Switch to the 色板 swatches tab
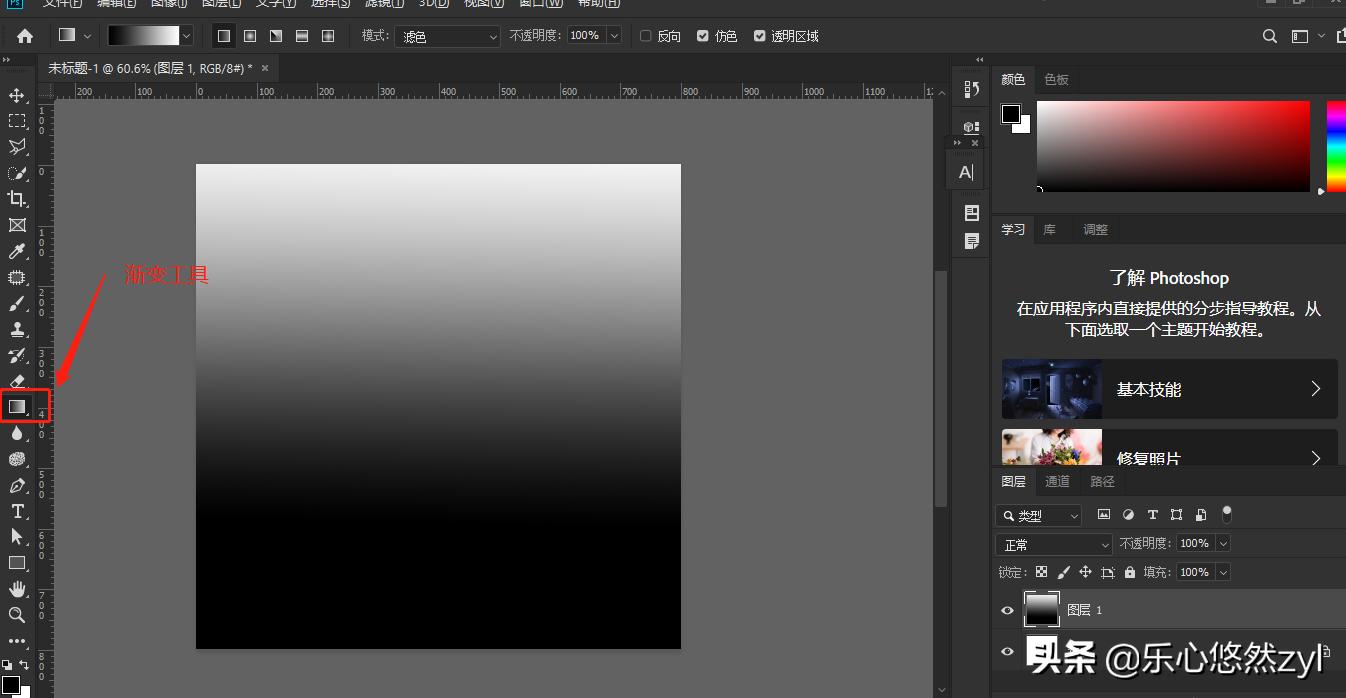 click(x=1056, y=79)
